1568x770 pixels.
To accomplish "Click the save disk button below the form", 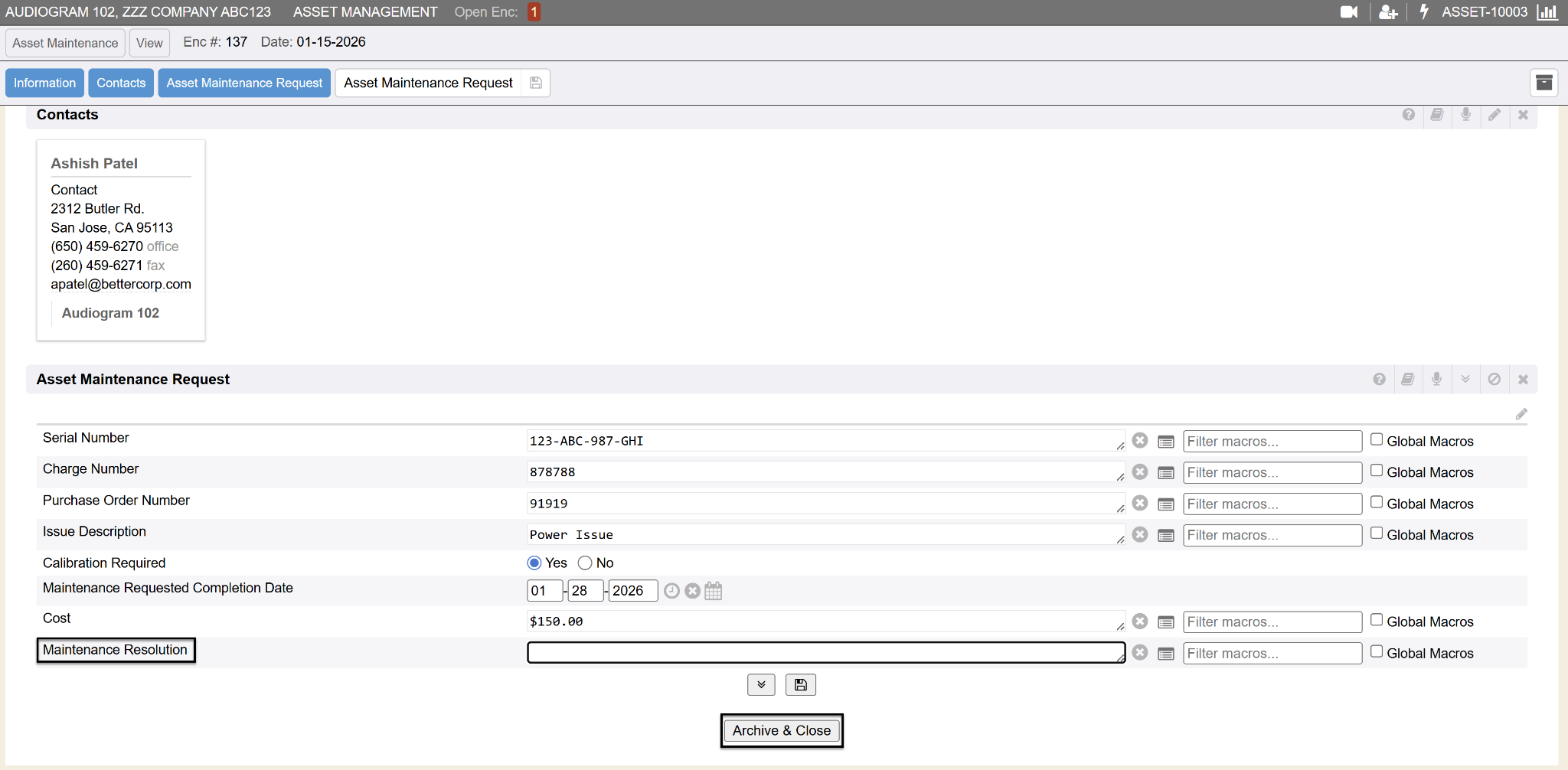I will [800, 685].
